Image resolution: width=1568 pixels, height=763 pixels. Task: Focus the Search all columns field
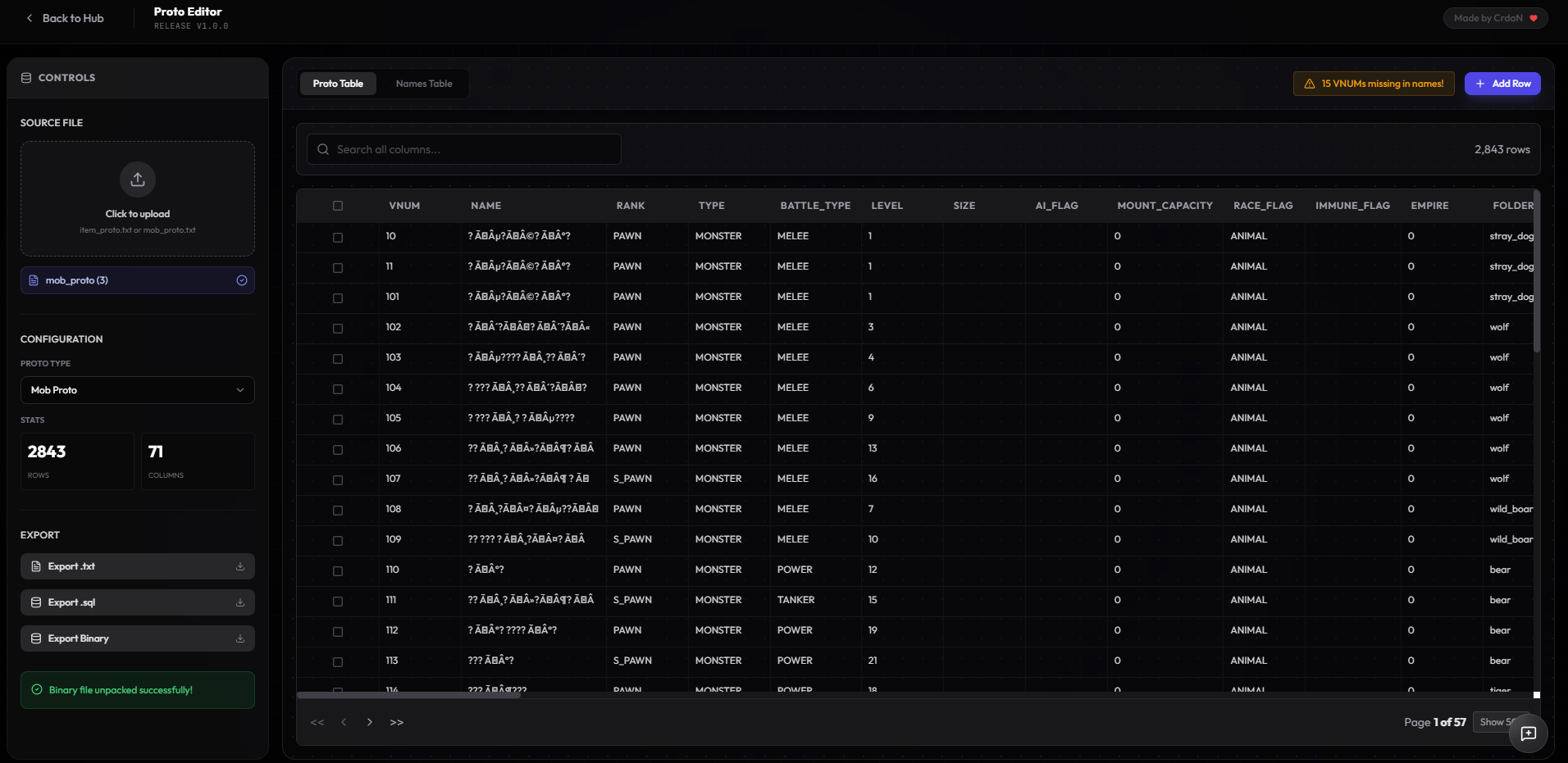tap(464, 149)
